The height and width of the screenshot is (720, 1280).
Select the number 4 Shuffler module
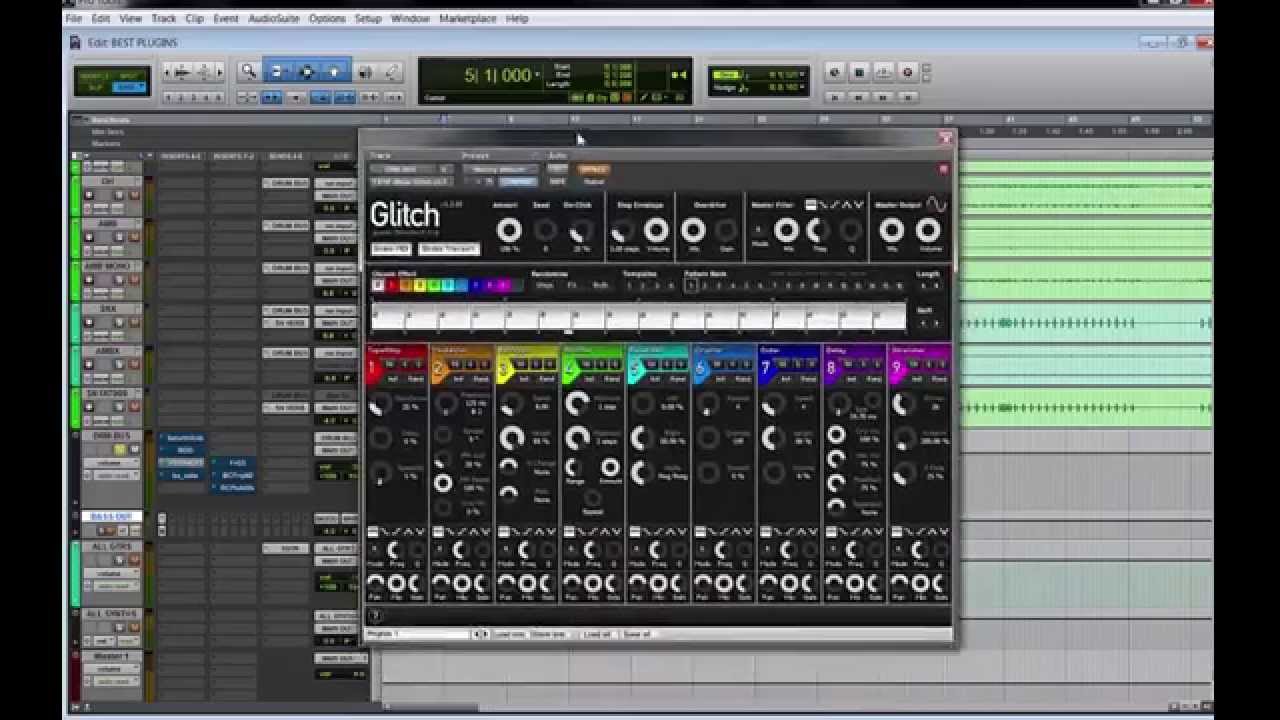570,369
